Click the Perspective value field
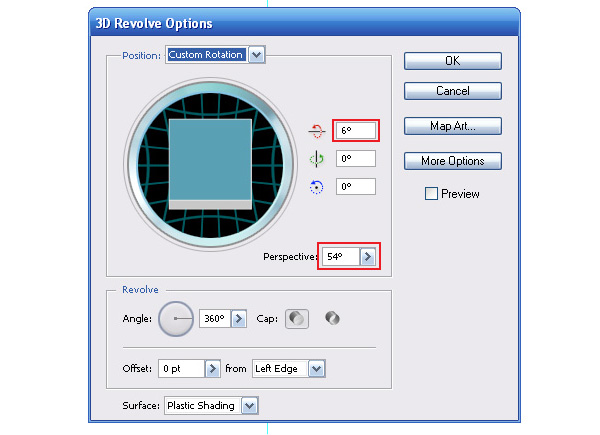This screenshot has width=600, height=435. pos(341,256)
